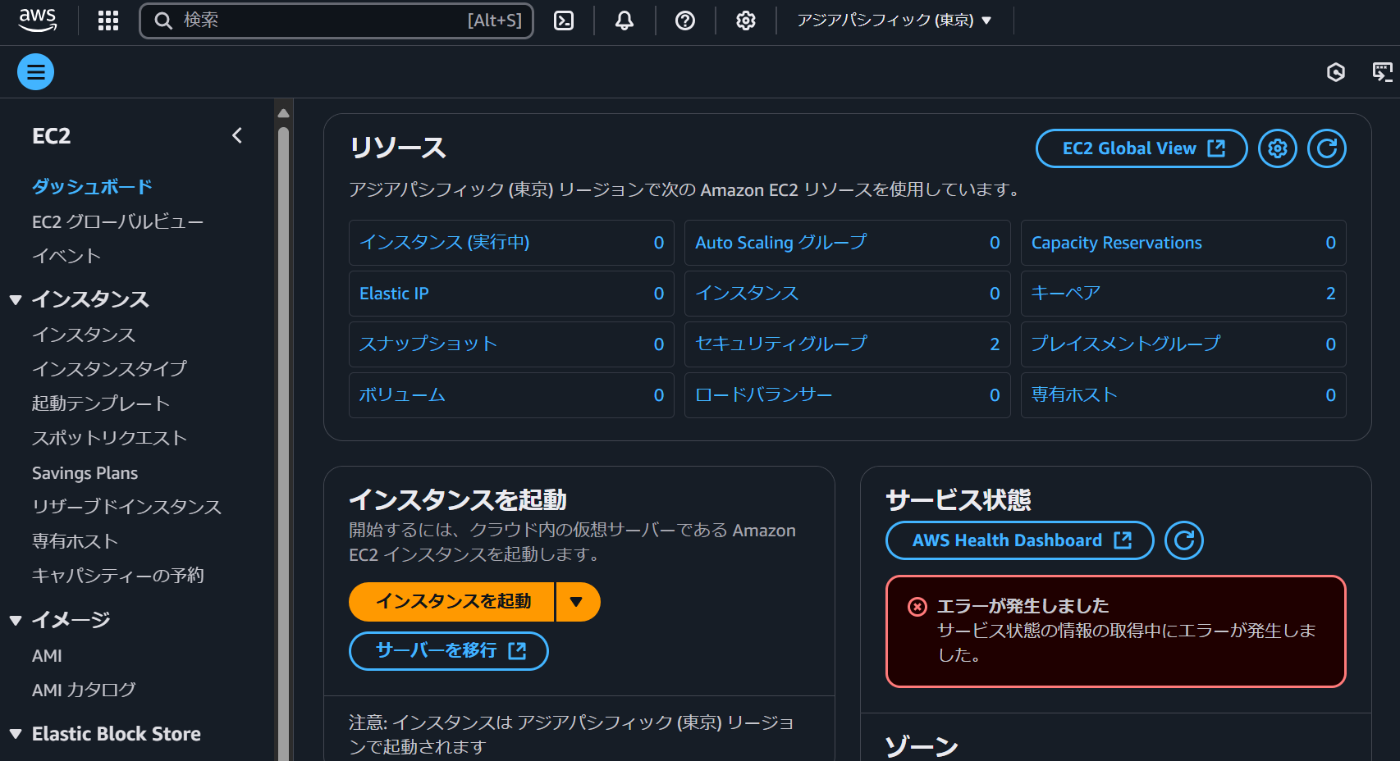Refresh the resources panel

click(1327, 149)
